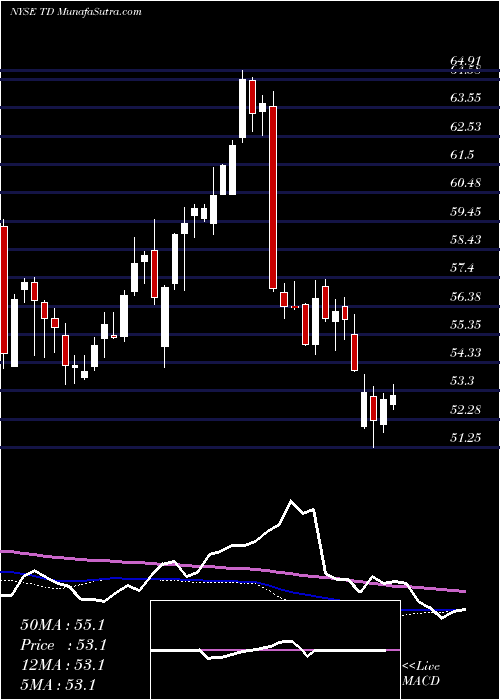This screenshot has height=700, width=500.
Task: Click the NYSE TD MunafaSutra.com title text
Action: click(x=75, y=12)
